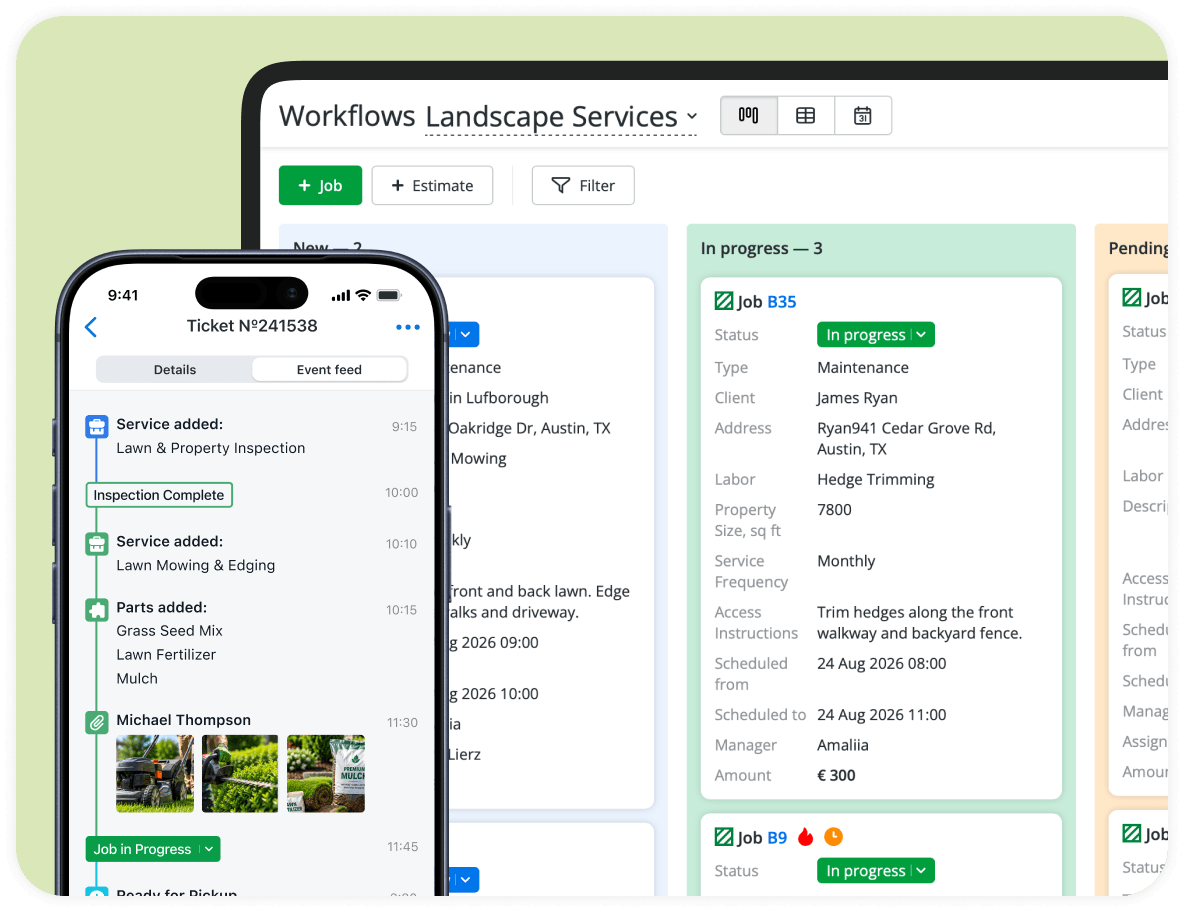The height and width of the screenshot is (912, 1184).
Task: Click the 24 Aug 2026 08:00 scheduled from value
Action: click(881, 664)
